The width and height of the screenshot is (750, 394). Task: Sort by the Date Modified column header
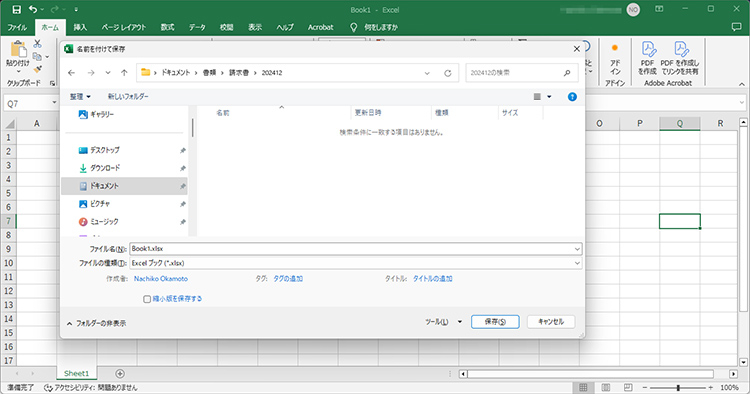click(391, 113)
